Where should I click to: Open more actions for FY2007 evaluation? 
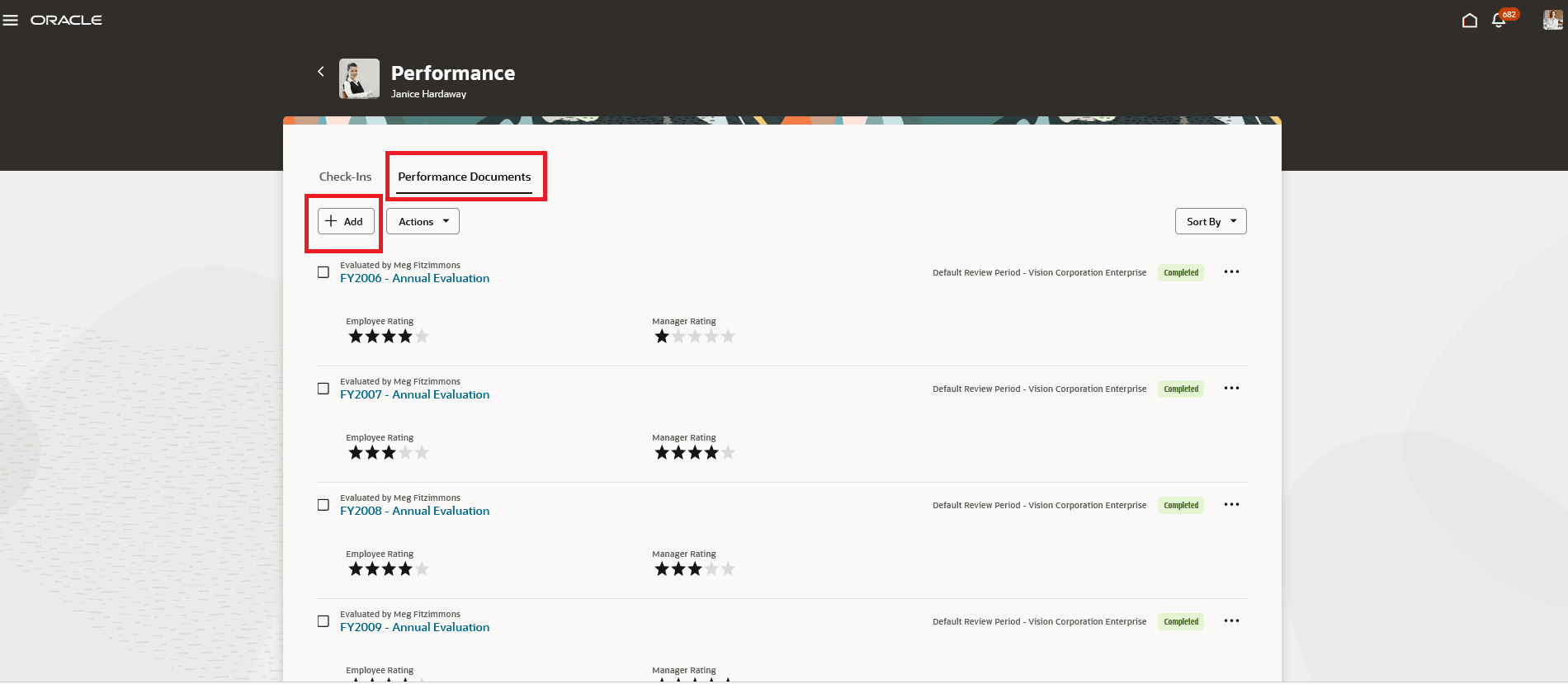click(1231, 389)
